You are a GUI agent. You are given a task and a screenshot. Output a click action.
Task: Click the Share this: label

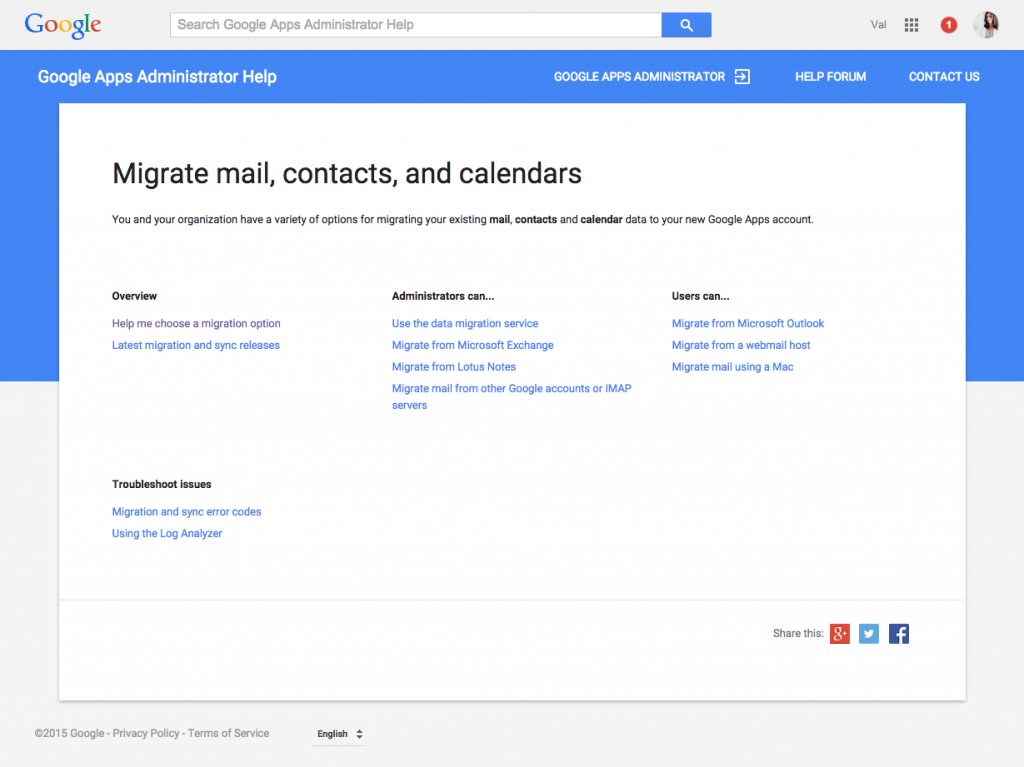(x=798, y=633)
